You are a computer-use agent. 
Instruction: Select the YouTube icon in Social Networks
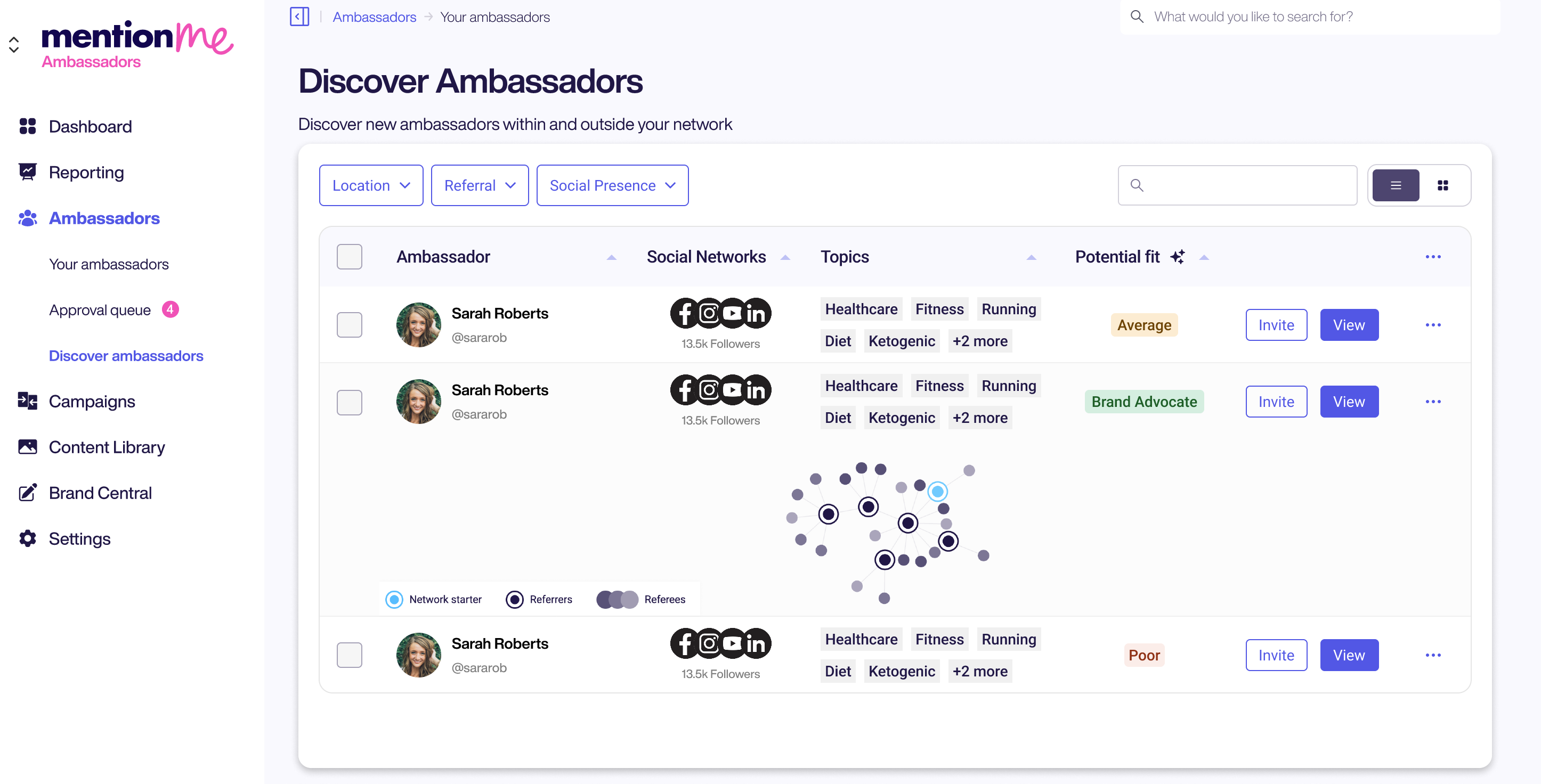tap(732, 313)
